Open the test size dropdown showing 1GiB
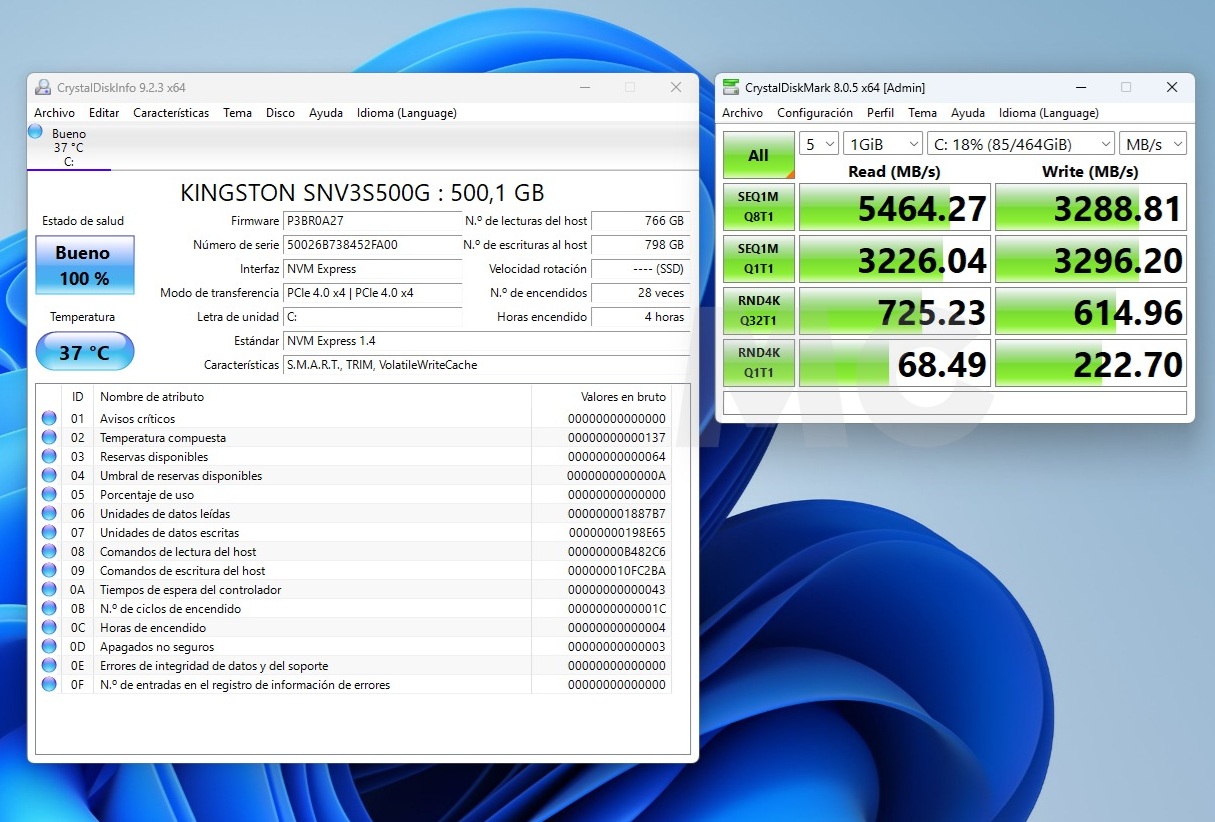This screenshot has width=1215, height=822. click(x=882, y=144)
